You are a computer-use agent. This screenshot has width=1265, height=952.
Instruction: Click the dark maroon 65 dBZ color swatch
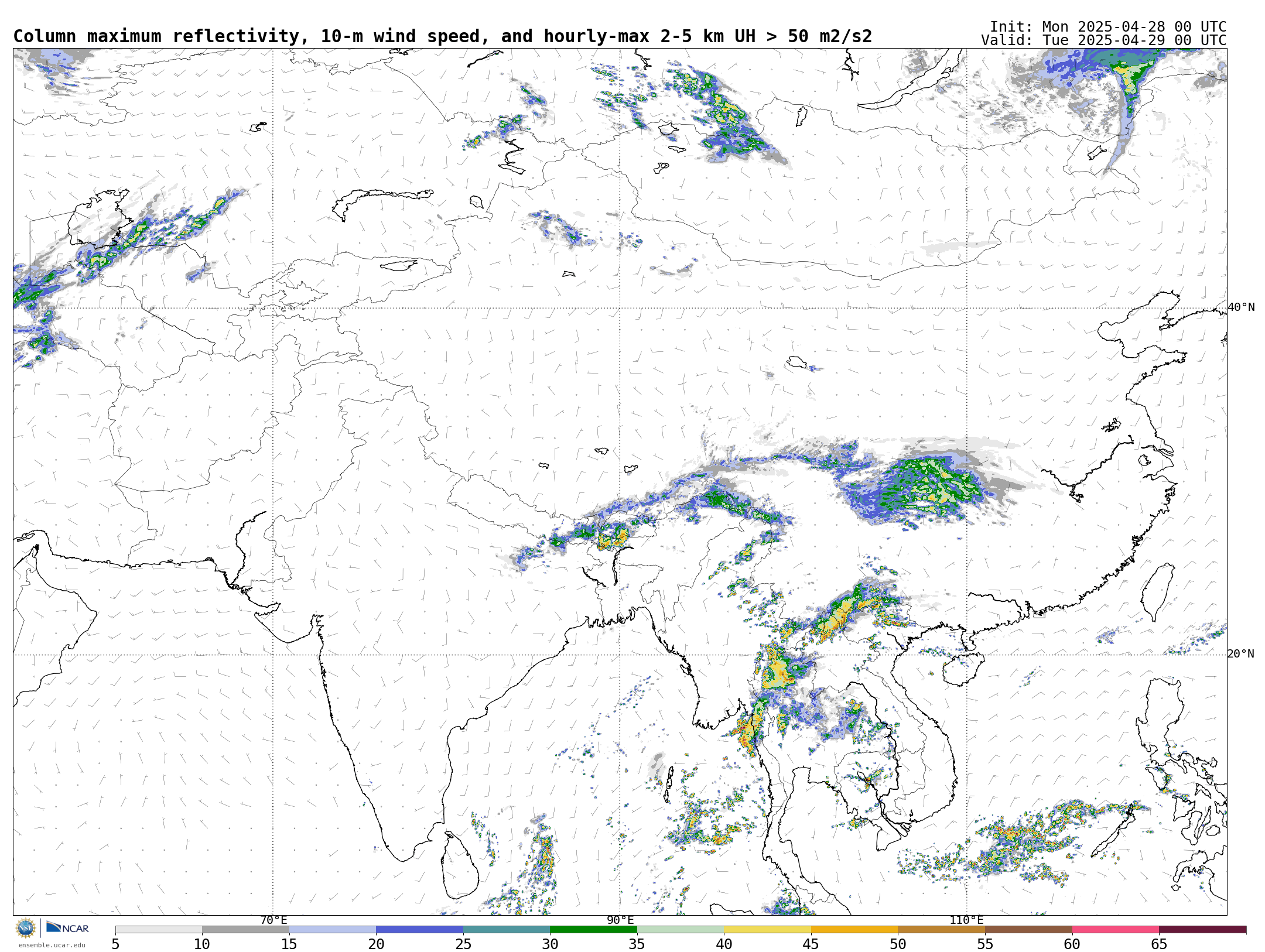(x=1202, y=930)
